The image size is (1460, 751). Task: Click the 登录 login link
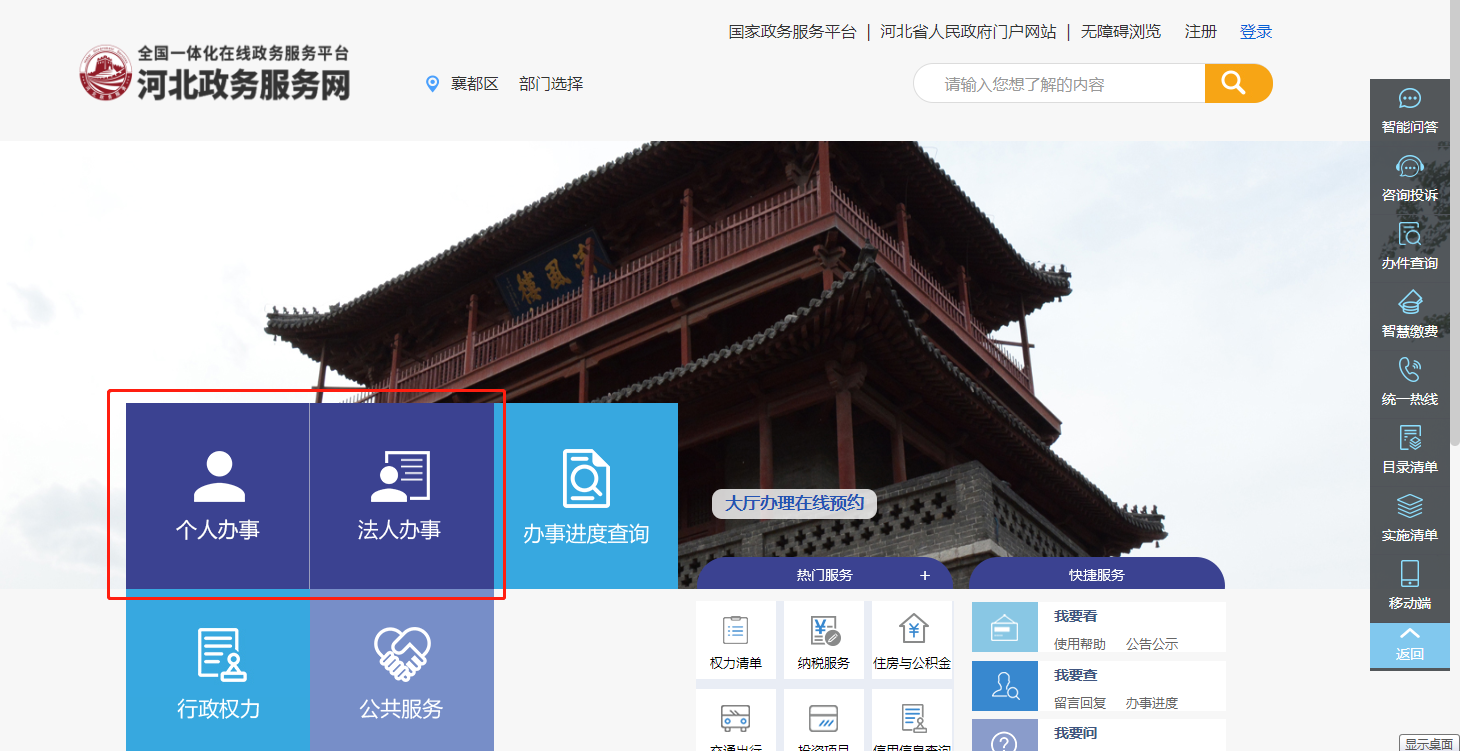pos(1255,31)
